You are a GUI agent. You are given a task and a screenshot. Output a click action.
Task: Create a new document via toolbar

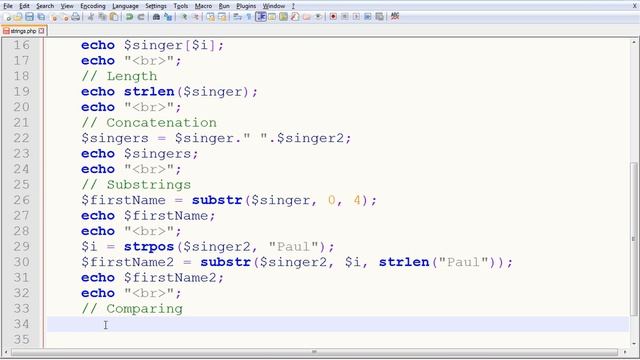coord(8,17)
